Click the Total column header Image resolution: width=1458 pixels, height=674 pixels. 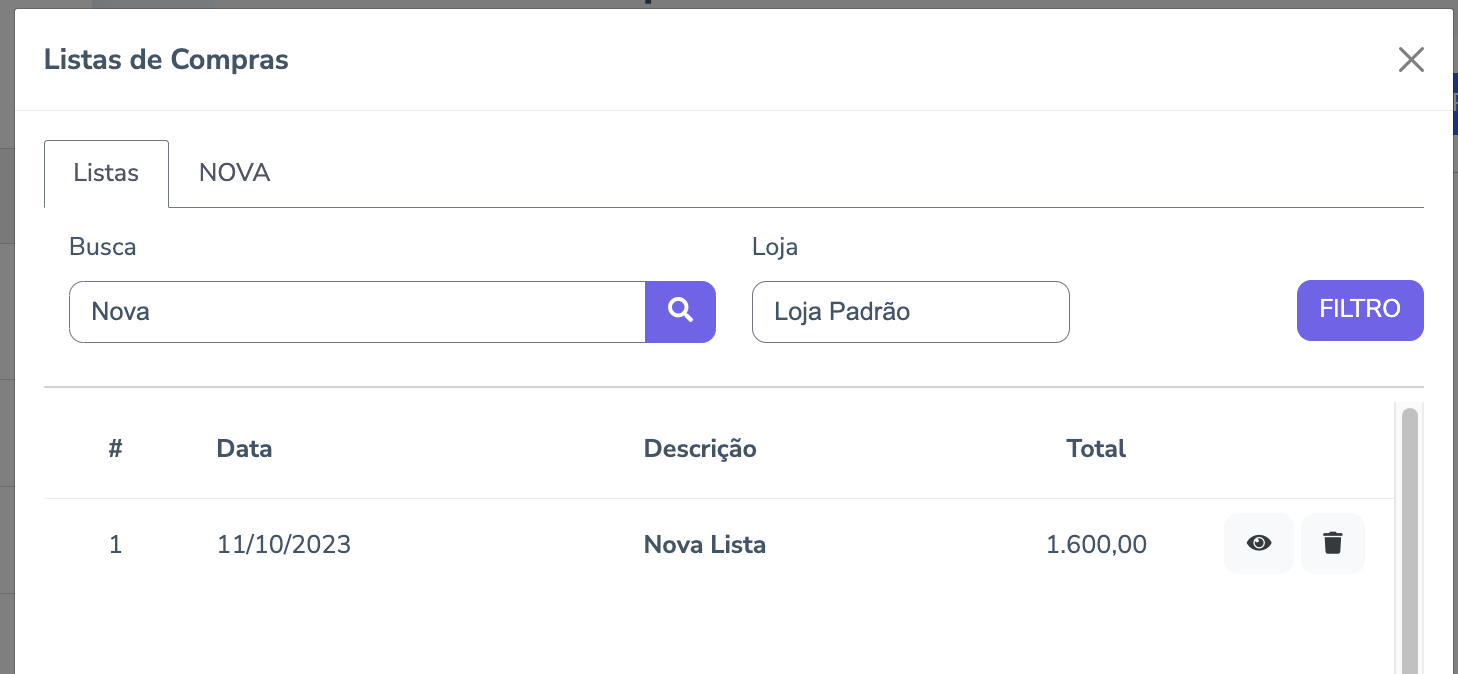coord(1096,449)
